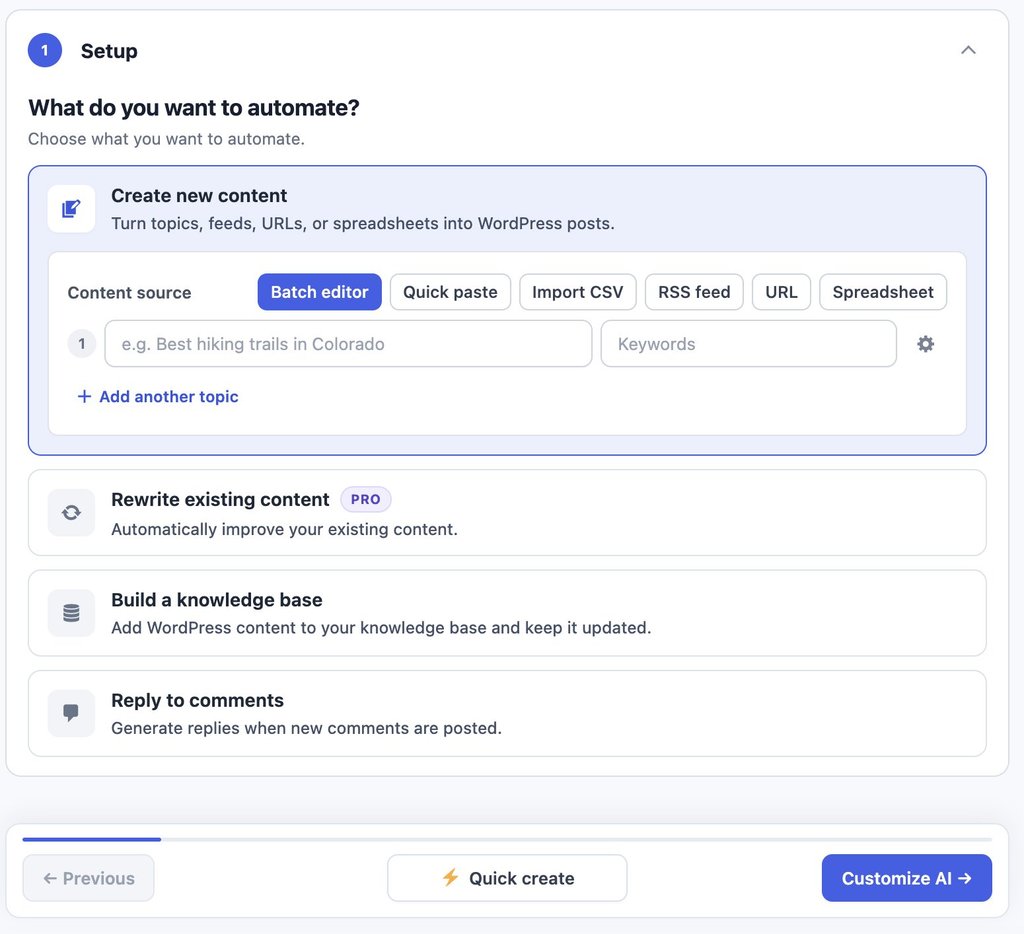Select RSS feed content source

(694, 292)
